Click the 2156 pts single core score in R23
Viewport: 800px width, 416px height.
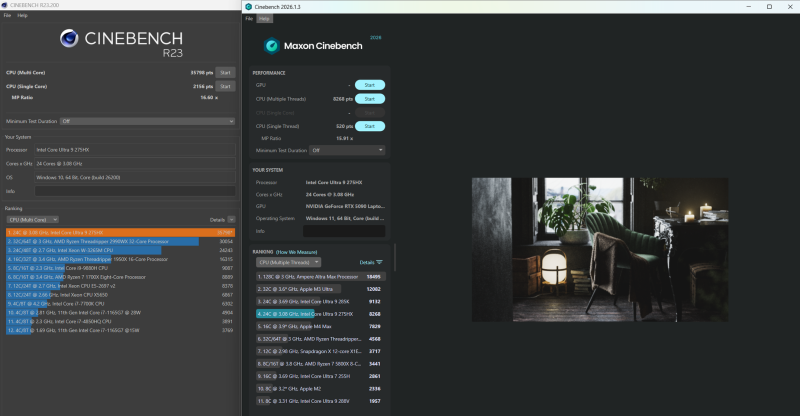coord(203,86)
